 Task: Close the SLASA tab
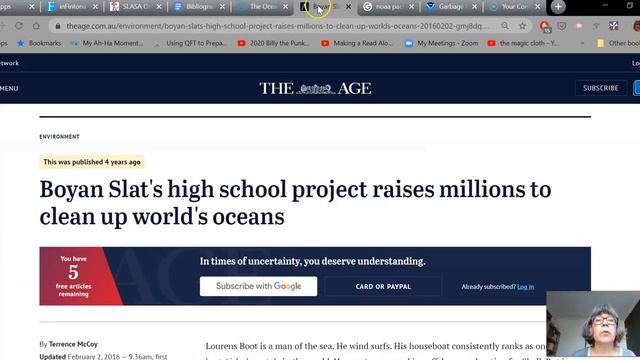coord(159,7)
